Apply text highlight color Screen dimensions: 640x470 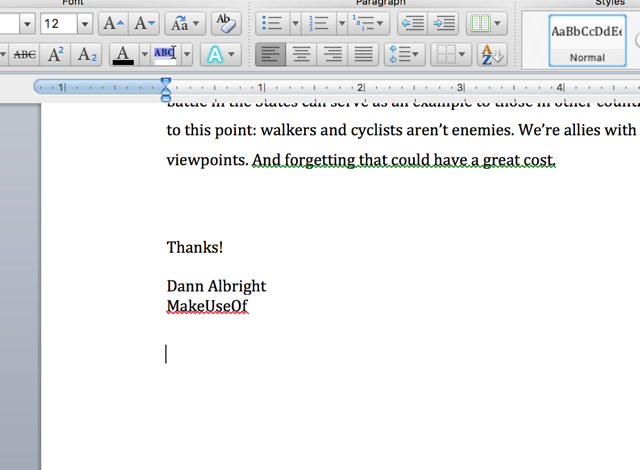point(166,54)
